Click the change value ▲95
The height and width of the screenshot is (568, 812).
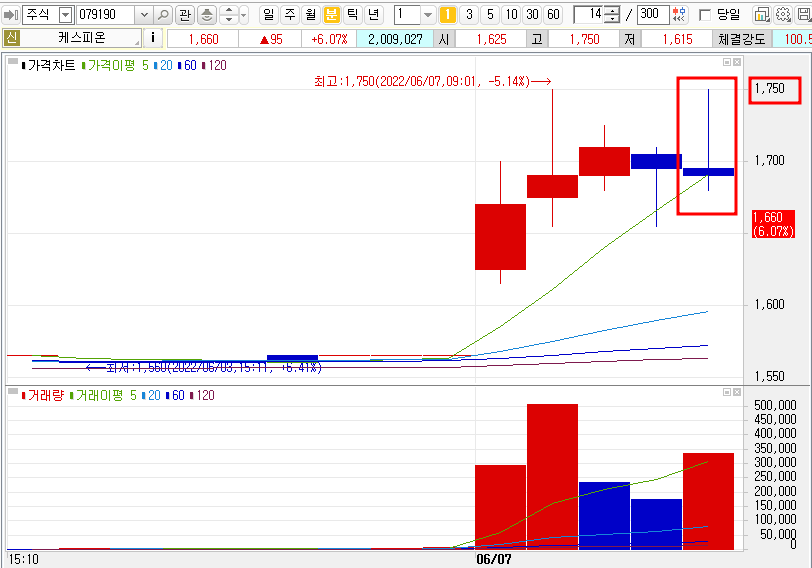[271, 39]
